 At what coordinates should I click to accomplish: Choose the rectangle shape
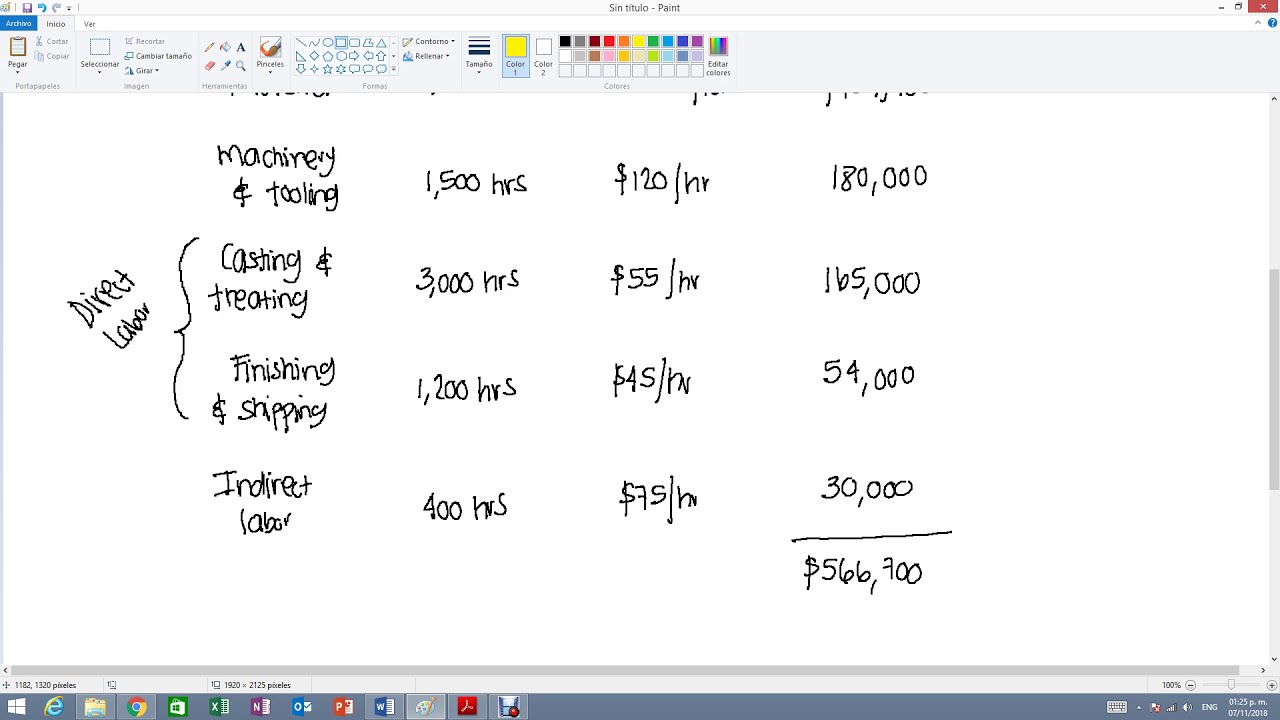coord(341,43)
